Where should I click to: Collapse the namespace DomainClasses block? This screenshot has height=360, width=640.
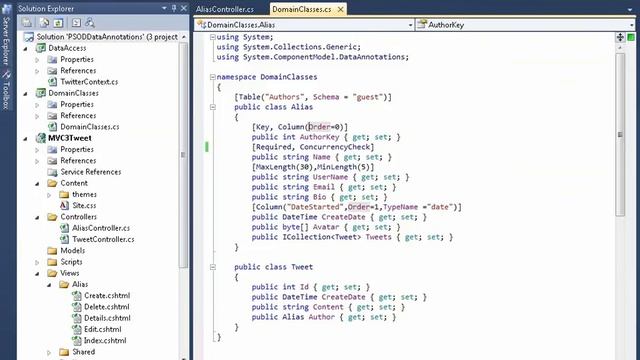213,77
